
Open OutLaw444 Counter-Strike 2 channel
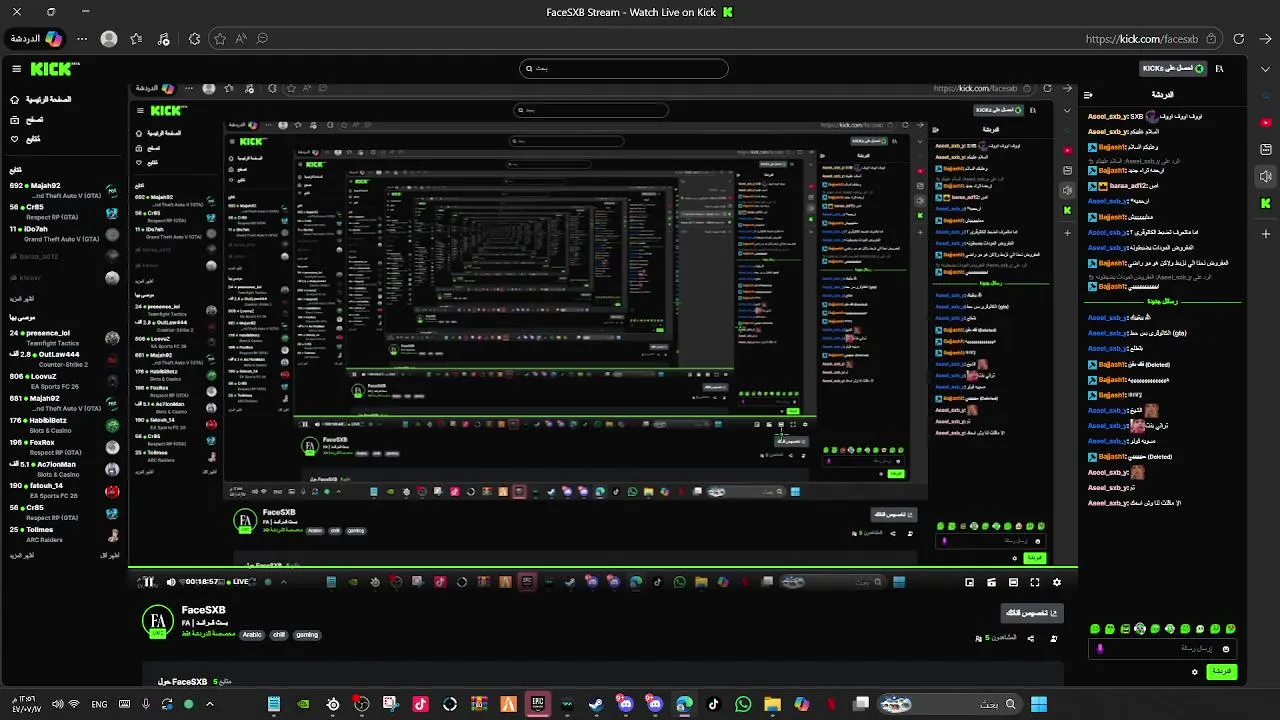[x=64, y=359]
